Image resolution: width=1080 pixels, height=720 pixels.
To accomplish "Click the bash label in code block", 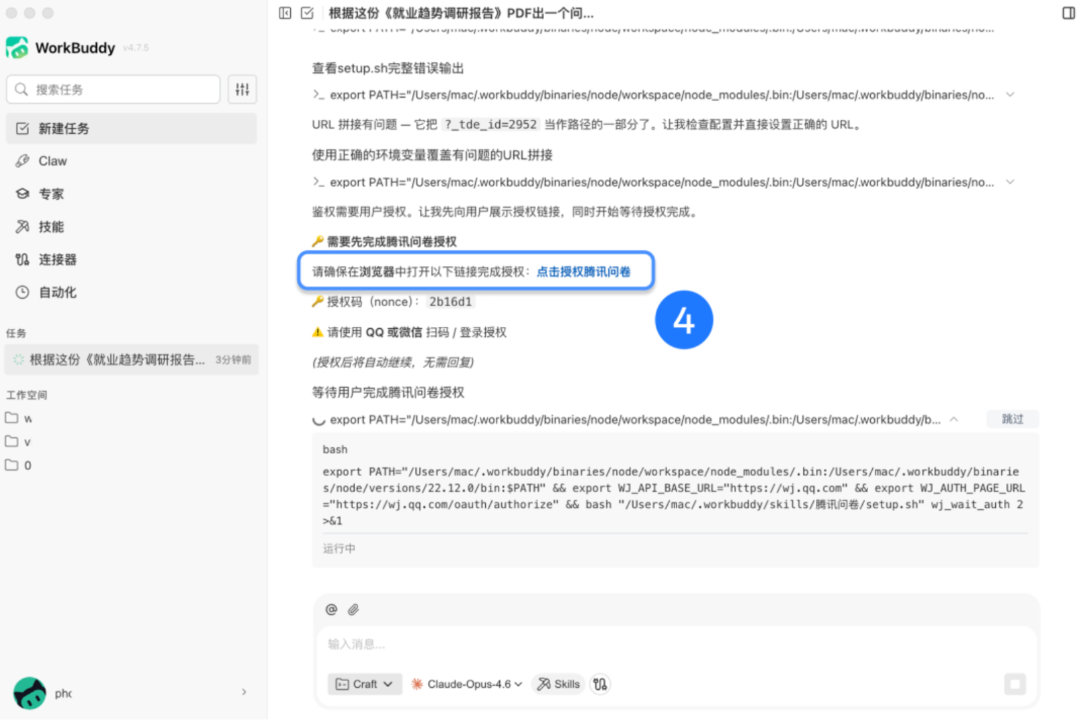I will (335, 450).
